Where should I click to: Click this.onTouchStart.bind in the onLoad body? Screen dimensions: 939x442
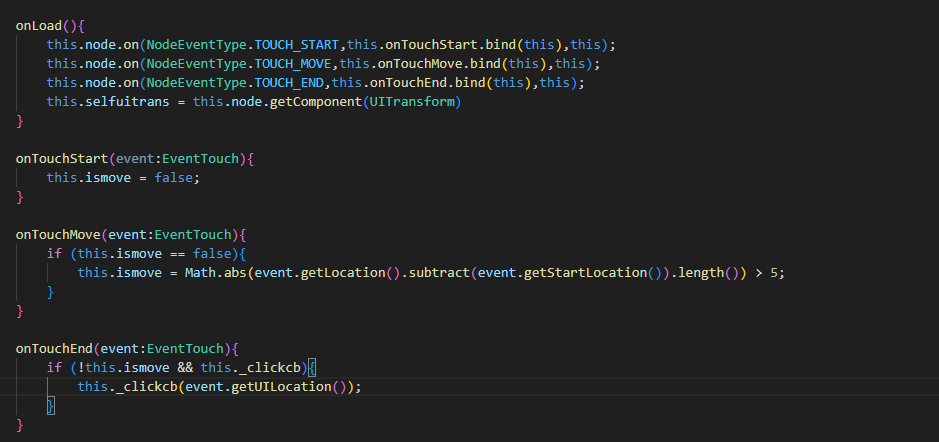[x=431, y=45]
